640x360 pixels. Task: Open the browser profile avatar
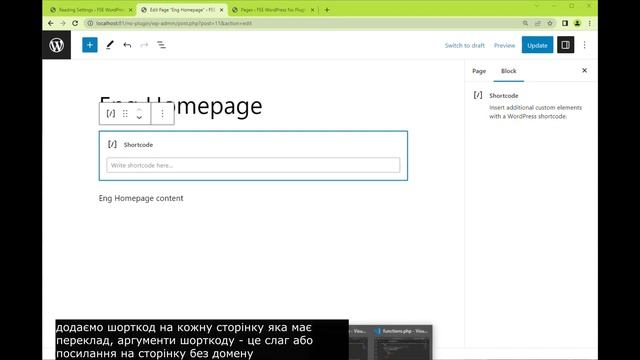pos(577,23)
